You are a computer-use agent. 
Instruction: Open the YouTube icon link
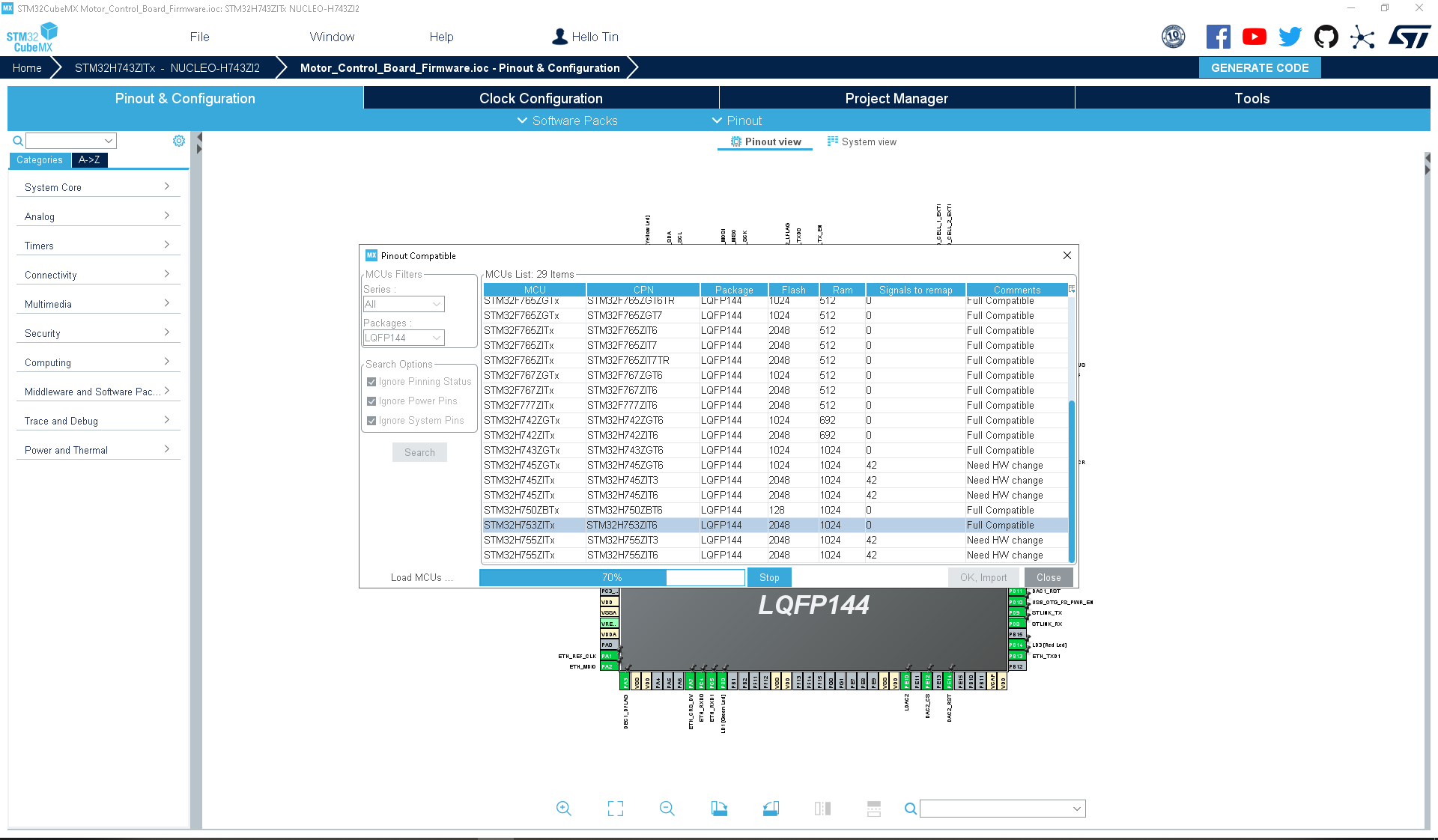(x=1255, y=37)
